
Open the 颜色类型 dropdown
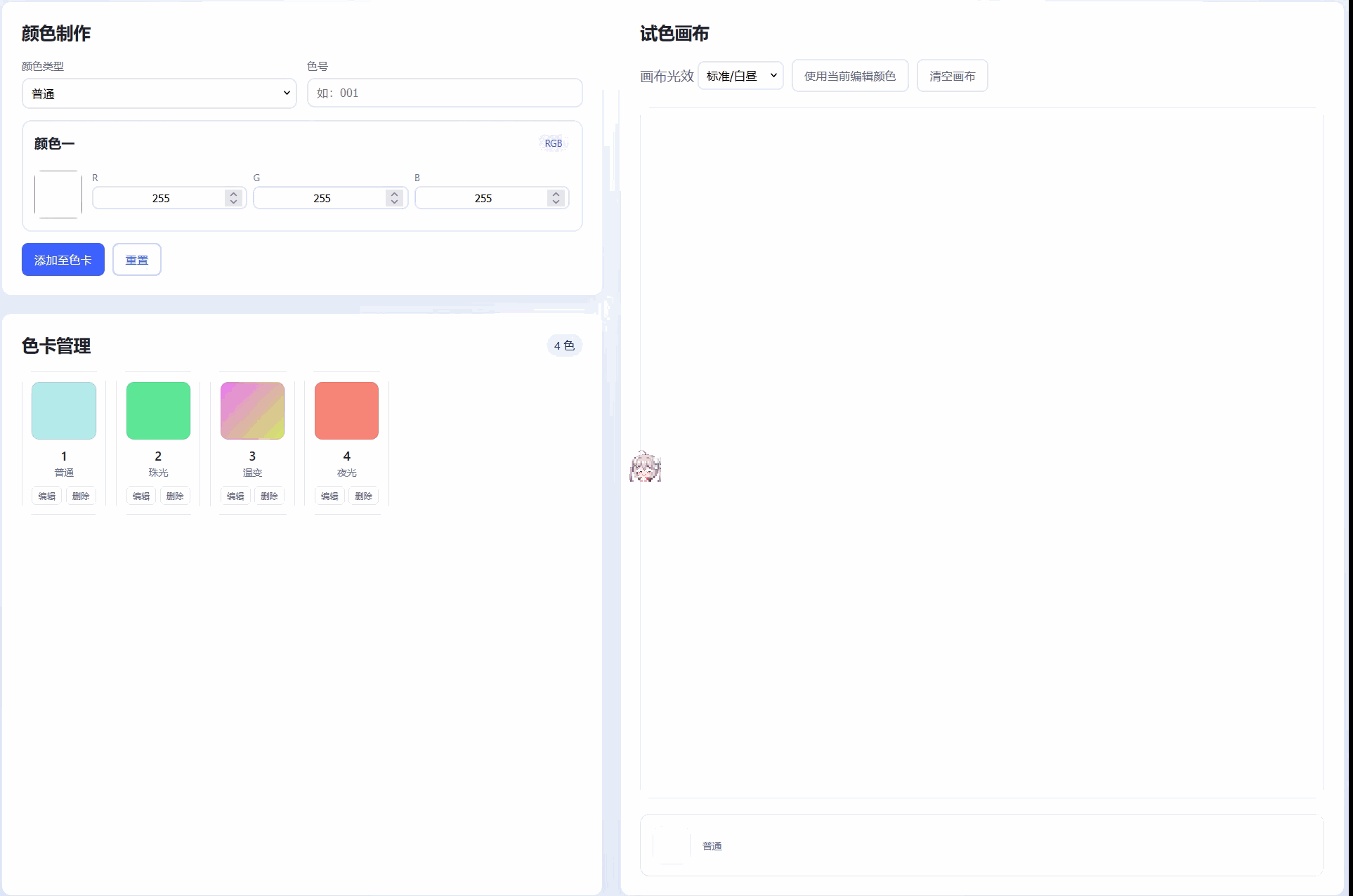(x=159, y=93)
